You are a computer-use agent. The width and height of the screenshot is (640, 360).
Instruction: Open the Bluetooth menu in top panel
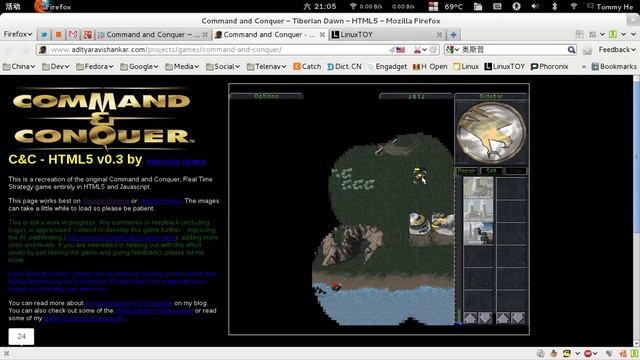pyautogui.click(x=554, y=6)
